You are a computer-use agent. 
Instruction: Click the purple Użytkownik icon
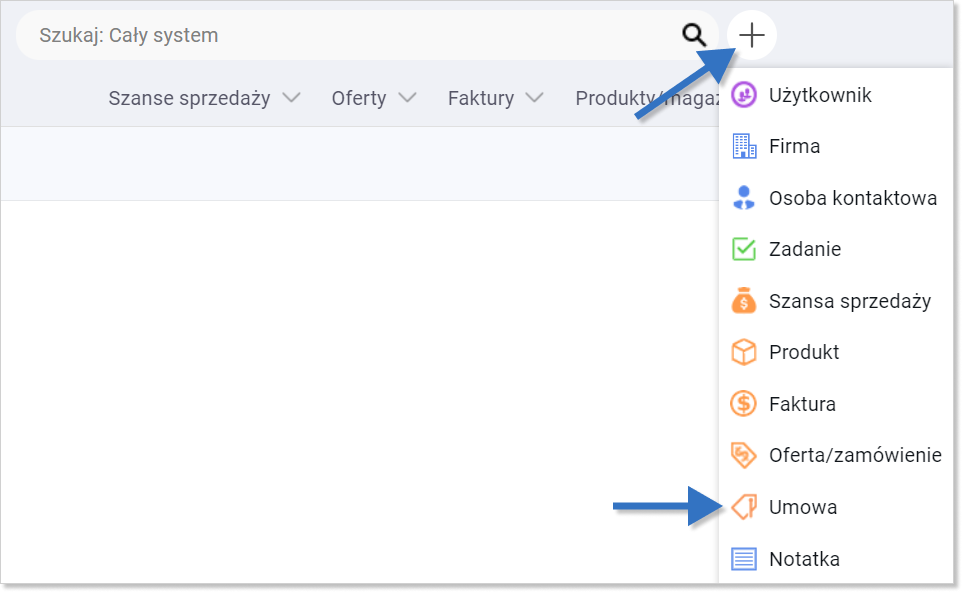click(744, 95)
